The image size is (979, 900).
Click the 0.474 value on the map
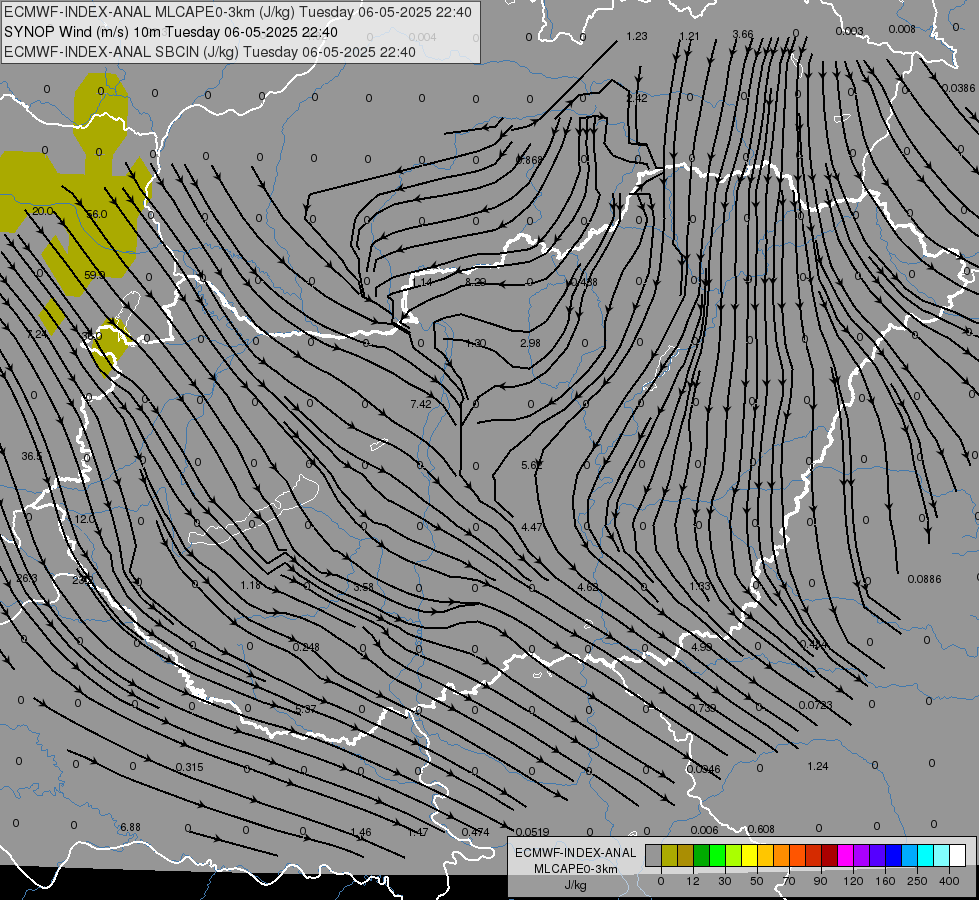[x=475, y=832]
